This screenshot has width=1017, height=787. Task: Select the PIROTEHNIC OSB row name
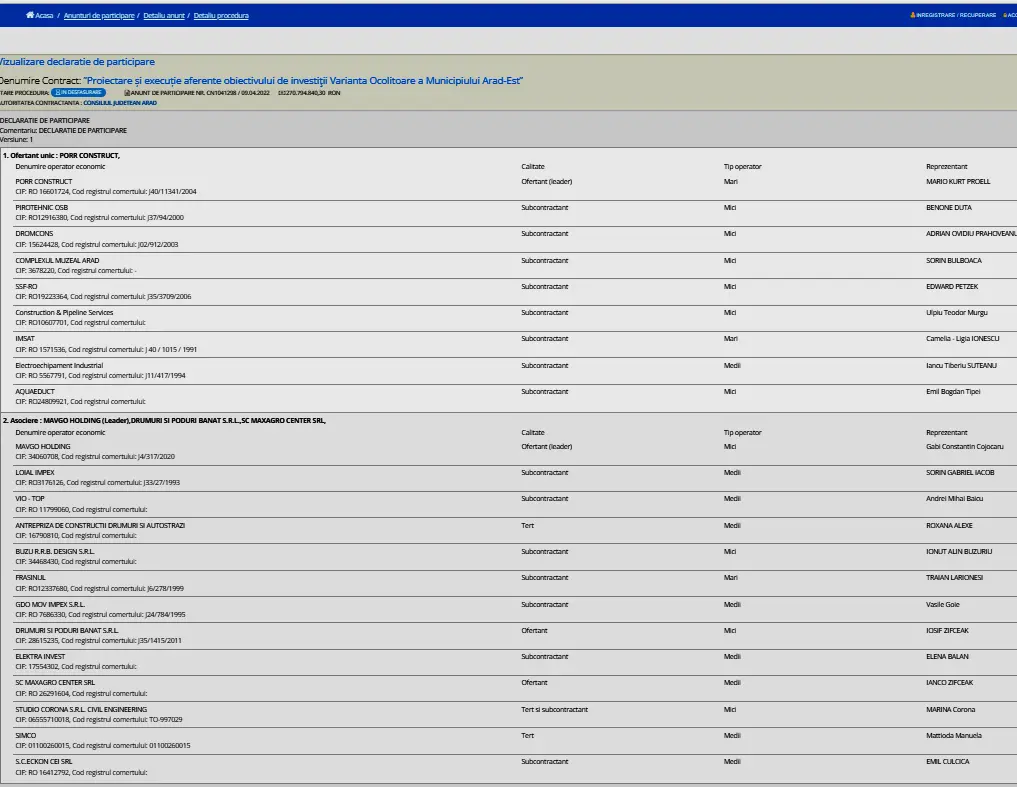click(x=42, y=208)
